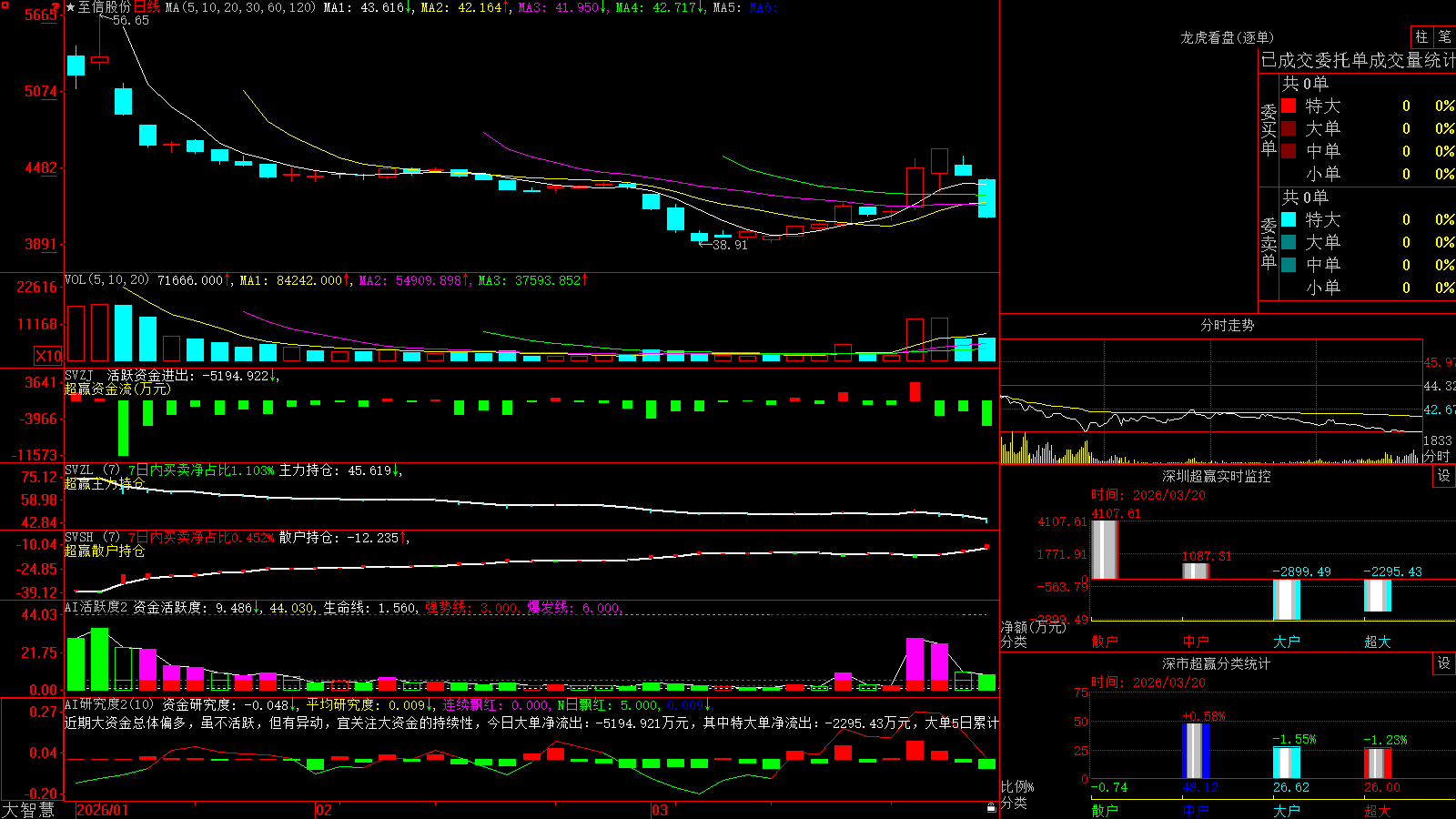Viewport: 1456px width, 819px height.
Task: Click the 超赢资金流(万元) label
Action: (x=117, y=389)
